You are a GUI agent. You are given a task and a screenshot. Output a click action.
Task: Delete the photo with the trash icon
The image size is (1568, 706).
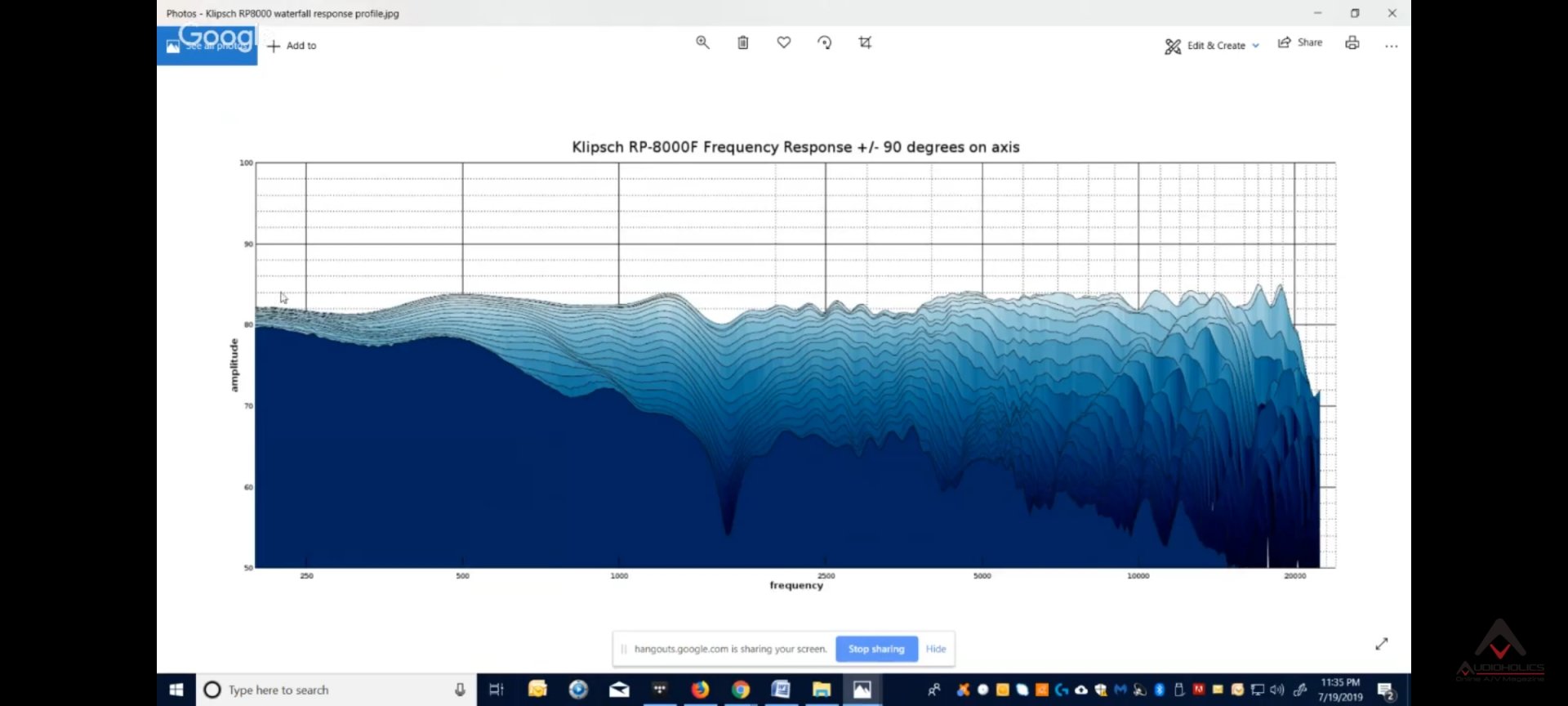tap(743, 42)
